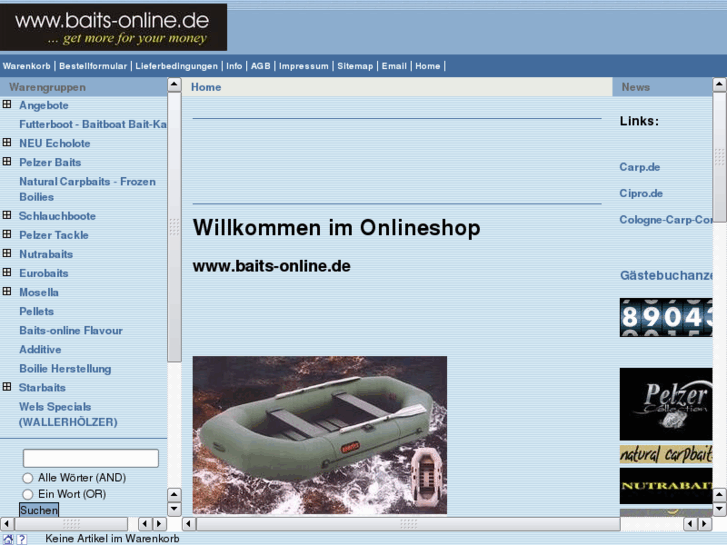
Task: Open Sitemap in the top menu
Action: pos(355,66)
